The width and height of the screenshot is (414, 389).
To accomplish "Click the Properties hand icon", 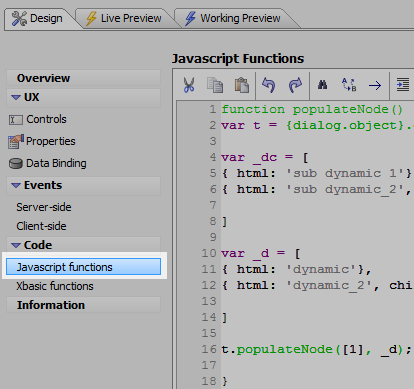I will tap(16, 141).
